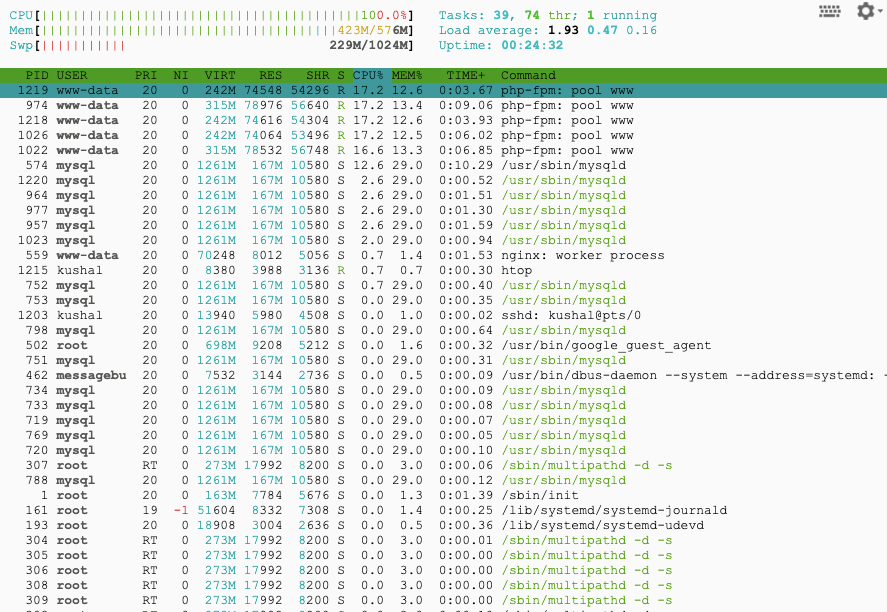Sort by the CPU% column header
The height and width of the screenshot is (612, 887).
click(368, 75)
